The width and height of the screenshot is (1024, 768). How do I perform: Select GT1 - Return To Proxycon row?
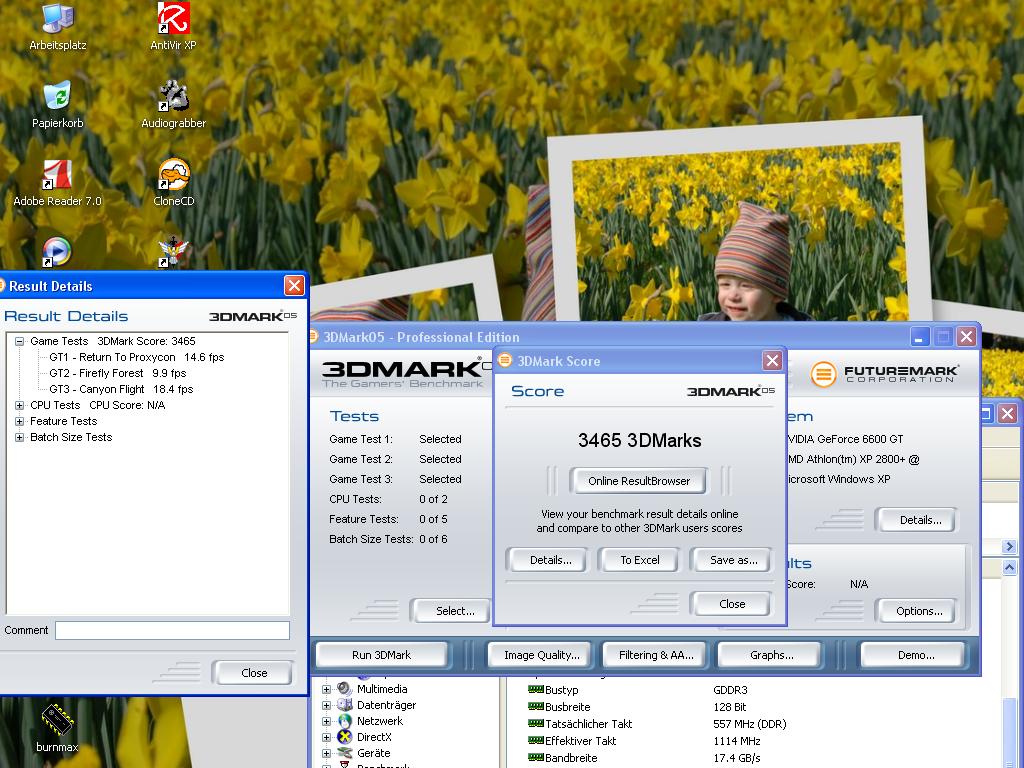click(x=136, y=357)
